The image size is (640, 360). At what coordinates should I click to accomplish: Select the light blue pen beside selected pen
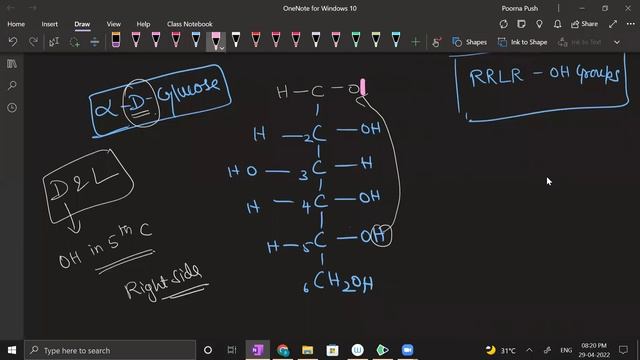(x=196, y=40)
